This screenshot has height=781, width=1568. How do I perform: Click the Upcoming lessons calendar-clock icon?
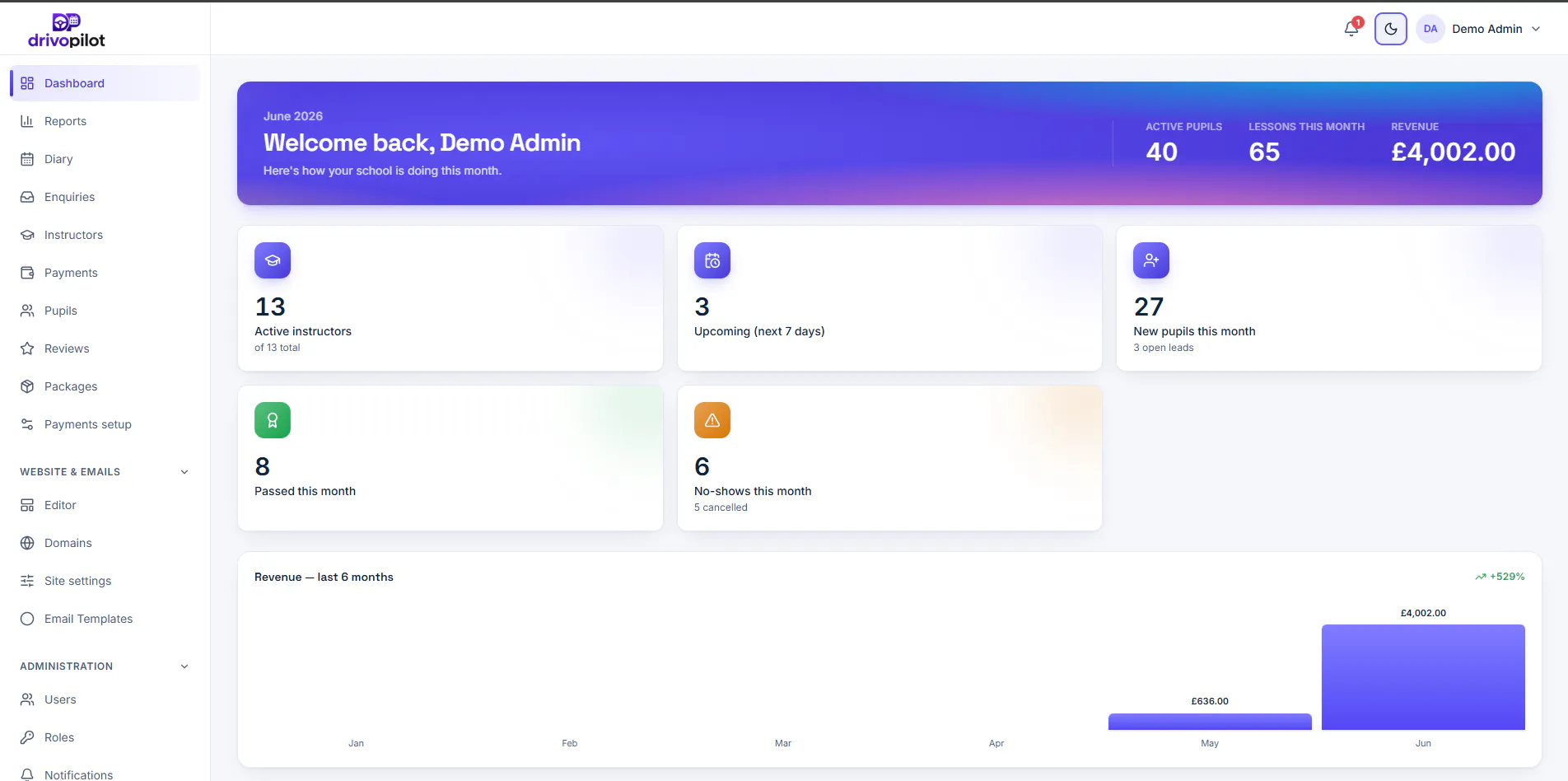[712, 260]
